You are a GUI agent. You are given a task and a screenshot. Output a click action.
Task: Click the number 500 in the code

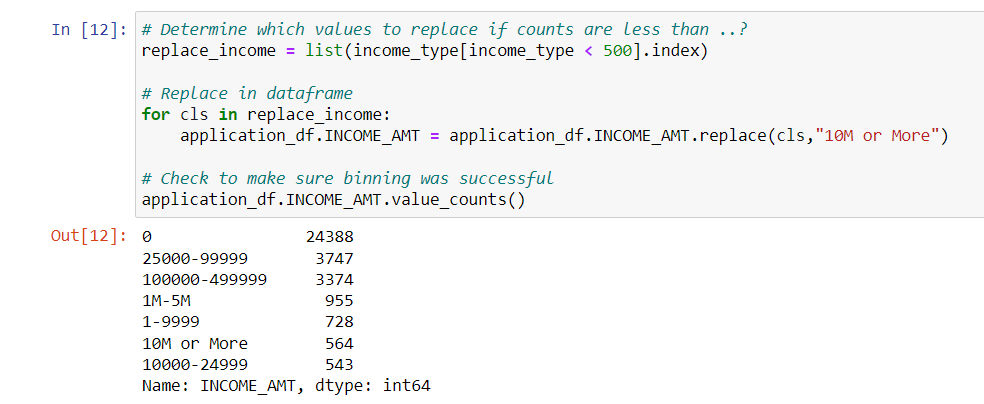(618, 51)
